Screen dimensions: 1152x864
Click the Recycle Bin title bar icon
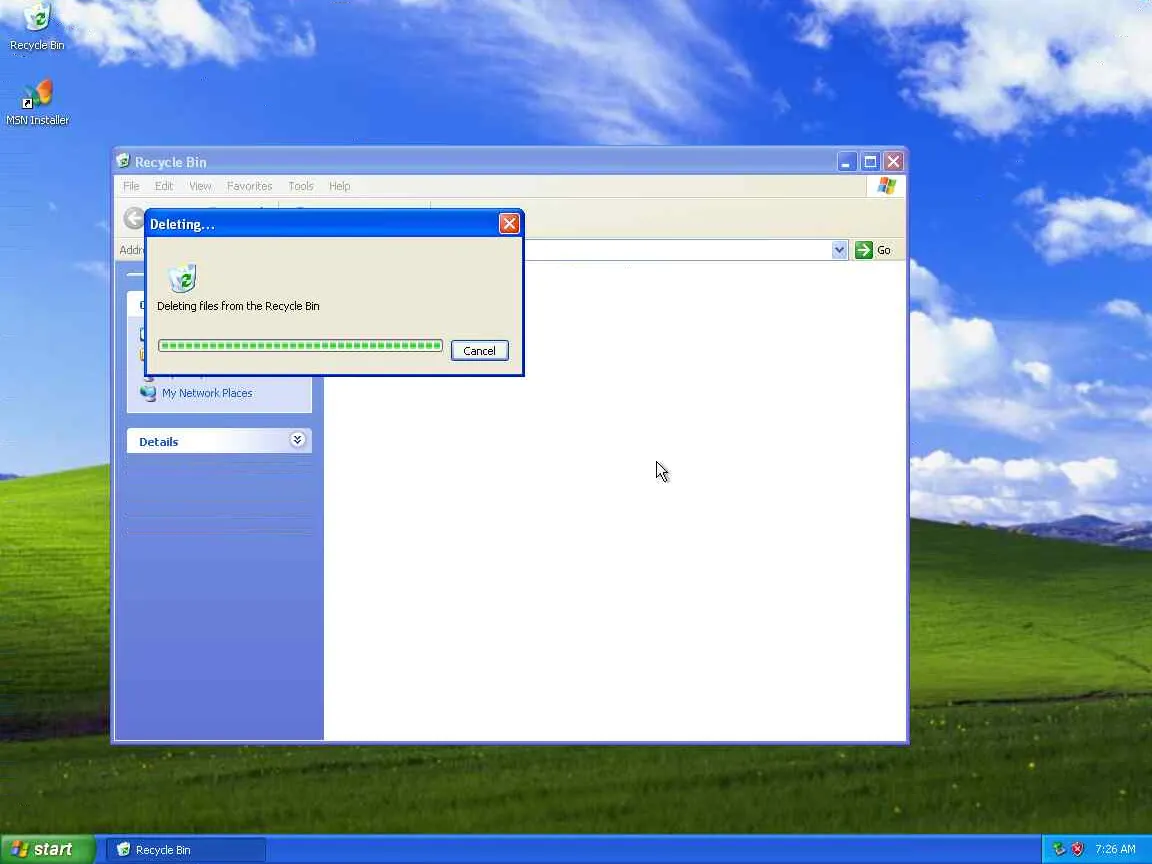tap(123, 161)
